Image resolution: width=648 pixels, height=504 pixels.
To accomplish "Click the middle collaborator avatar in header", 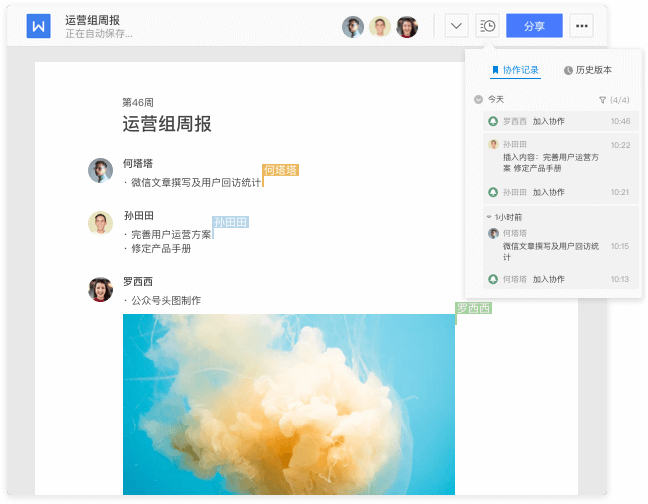I will tap(380, 27).
